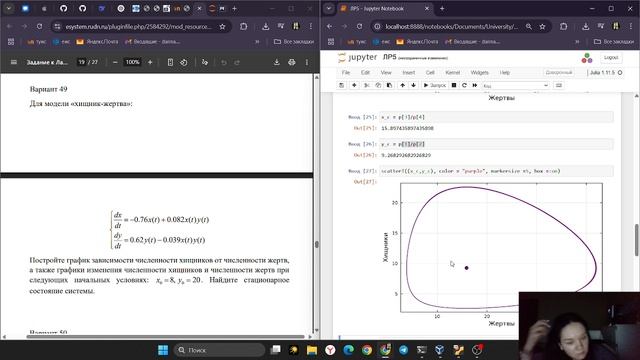The height and width of the screenshot is (360, 640).
Task: Click the localhost:8888 address bar
Action: coord(452,26)
